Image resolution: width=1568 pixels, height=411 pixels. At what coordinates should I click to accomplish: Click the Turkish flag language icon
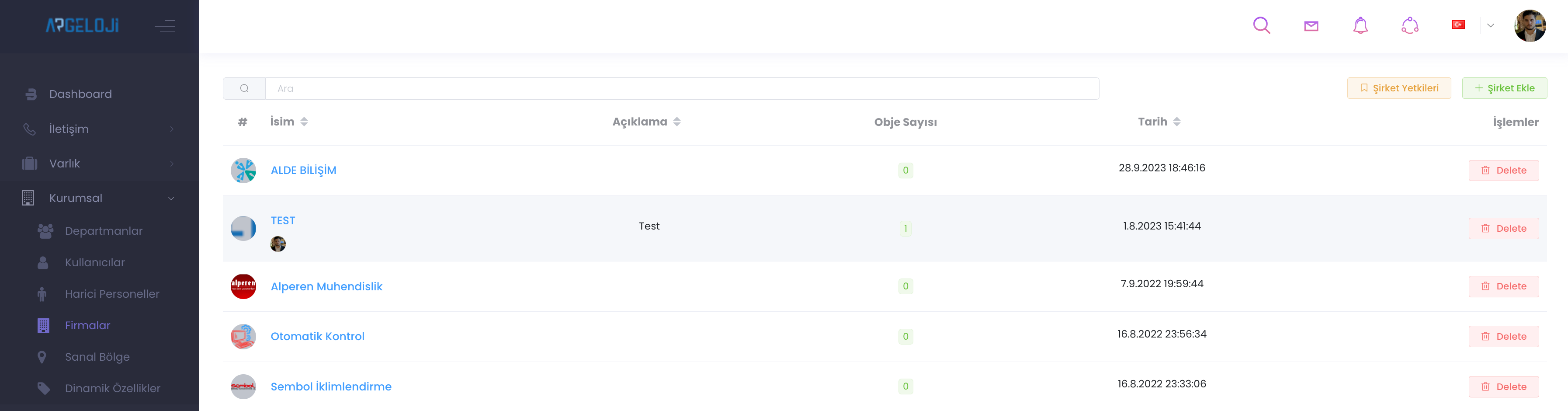click(1458, 25)
